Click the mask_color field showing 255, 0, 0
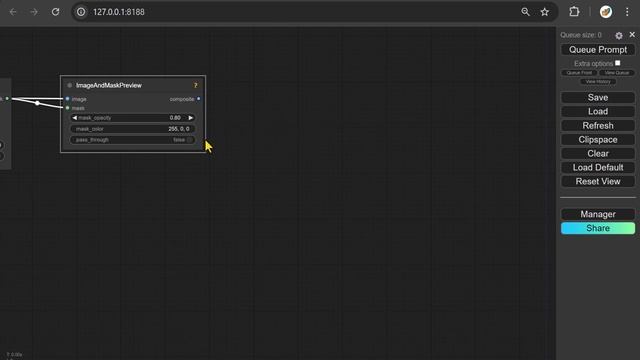The image size is (640, 360). 133,129
